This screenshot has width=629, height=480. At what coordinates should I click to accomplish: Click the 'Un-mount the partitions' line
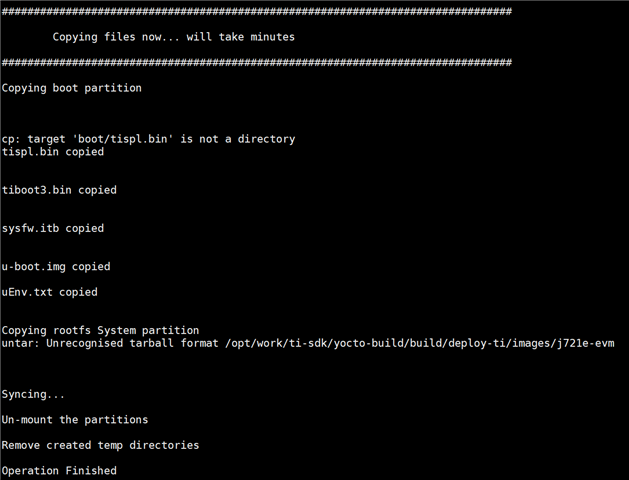pos(75,420)
